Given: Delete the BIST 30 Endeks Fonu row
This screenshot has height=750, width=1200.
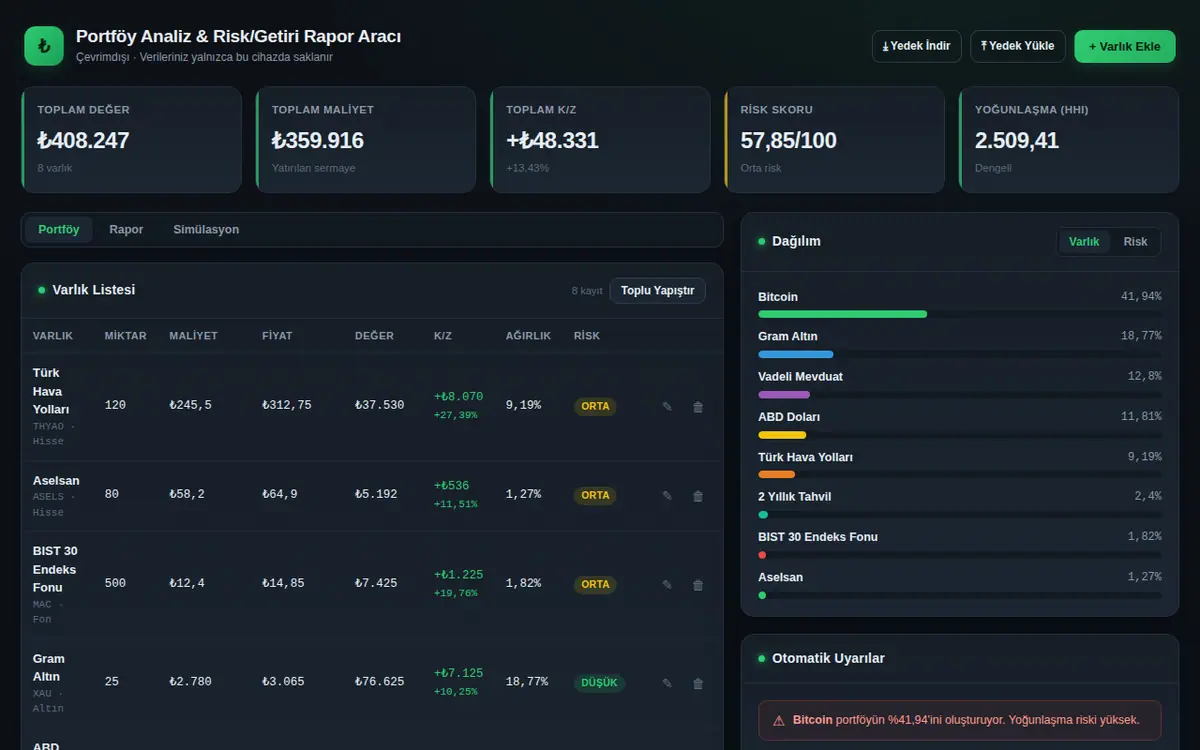Looking at the screenshot, I should point(698,585).
